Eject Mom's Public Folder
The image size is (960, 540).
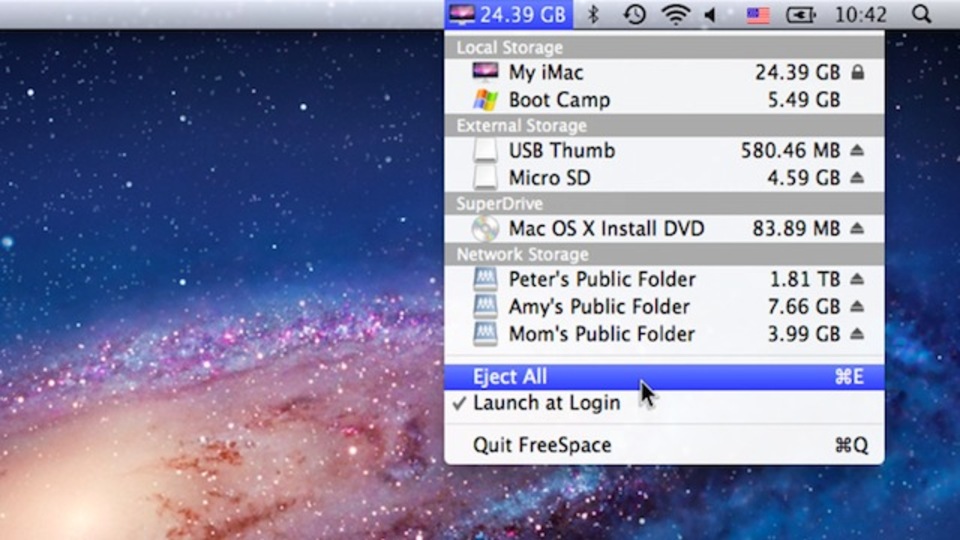(857, 334)
